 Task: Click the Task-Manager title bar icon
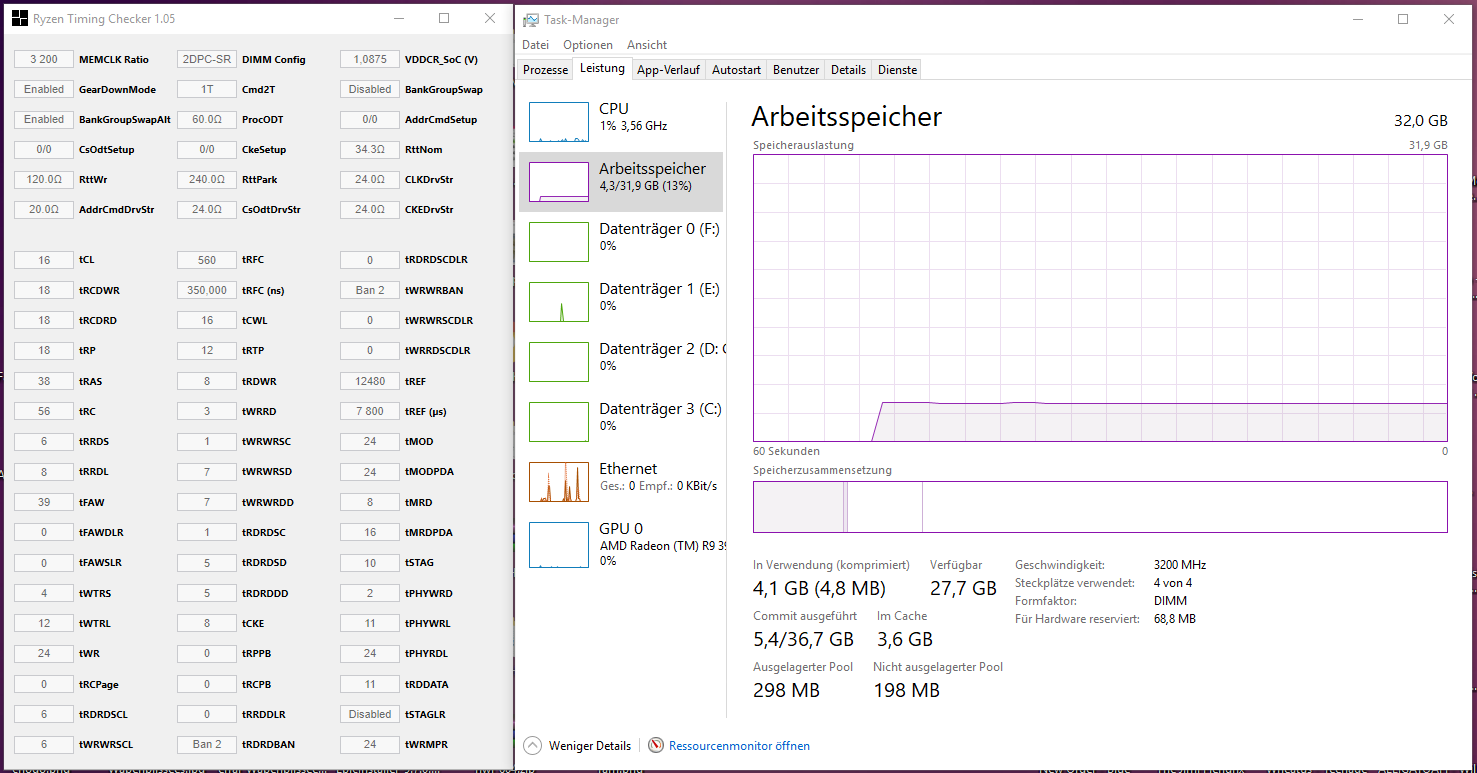(530, 19)
